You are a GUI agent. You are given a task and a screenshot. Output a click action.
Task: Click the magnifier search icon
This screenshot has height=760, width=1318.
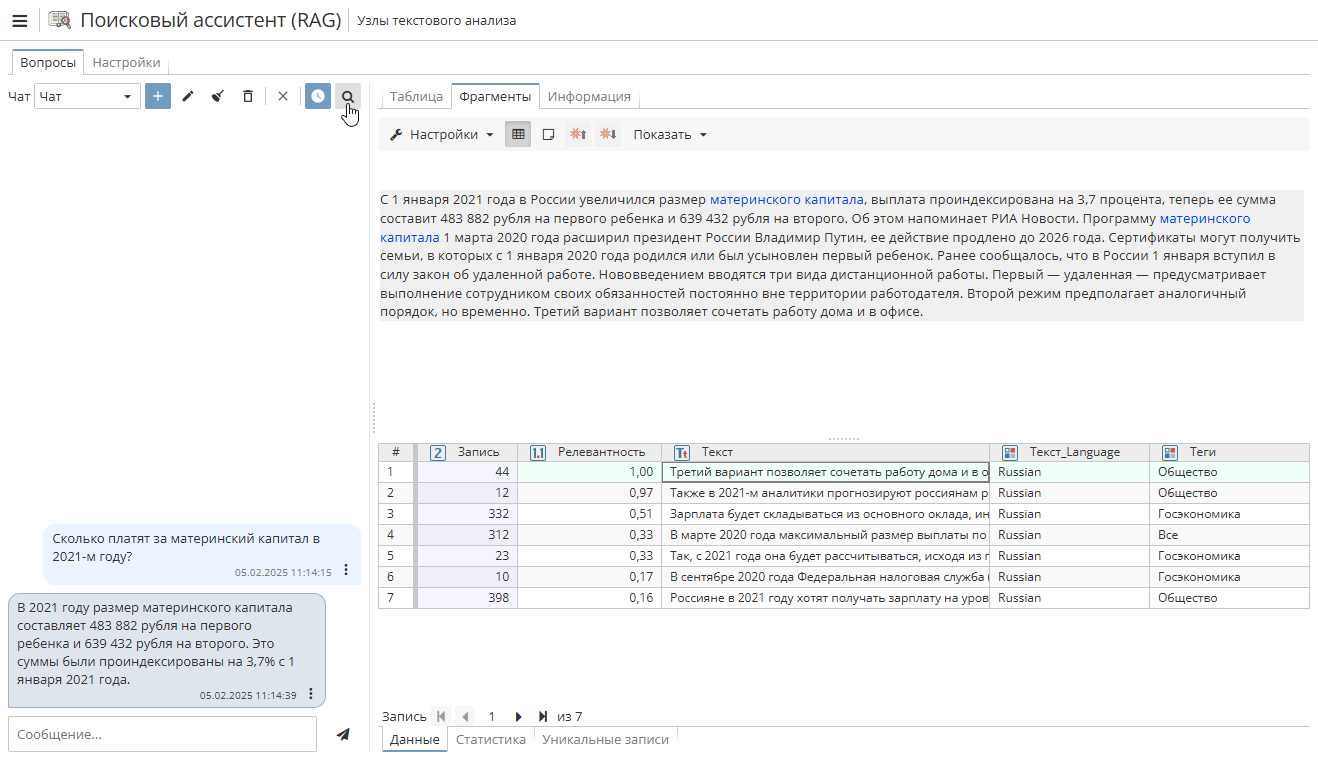pyautogui.click(x=348, y=96)
